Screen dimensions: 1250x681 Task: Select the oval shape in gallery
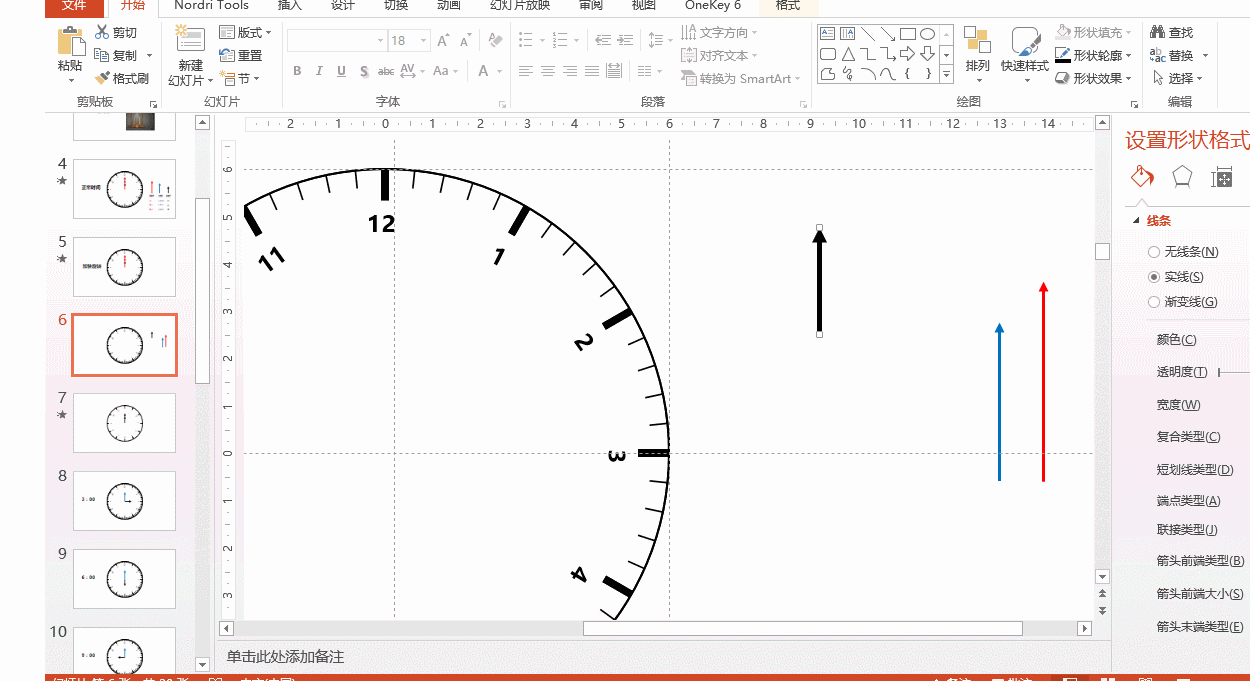pos(928,33)
